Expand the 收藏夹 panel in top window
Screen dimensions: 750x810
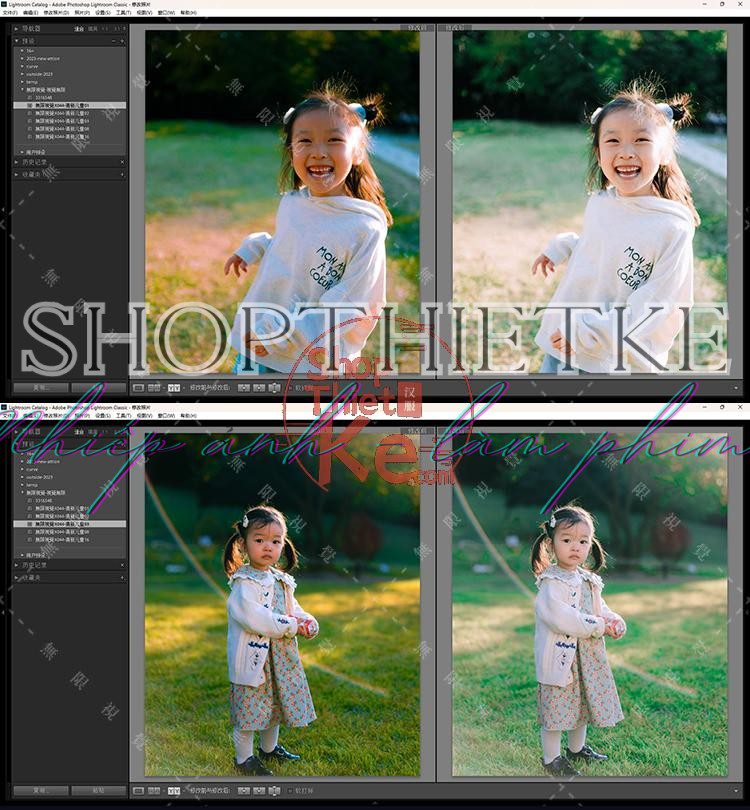pyautogui.click(x=17, y=175)
